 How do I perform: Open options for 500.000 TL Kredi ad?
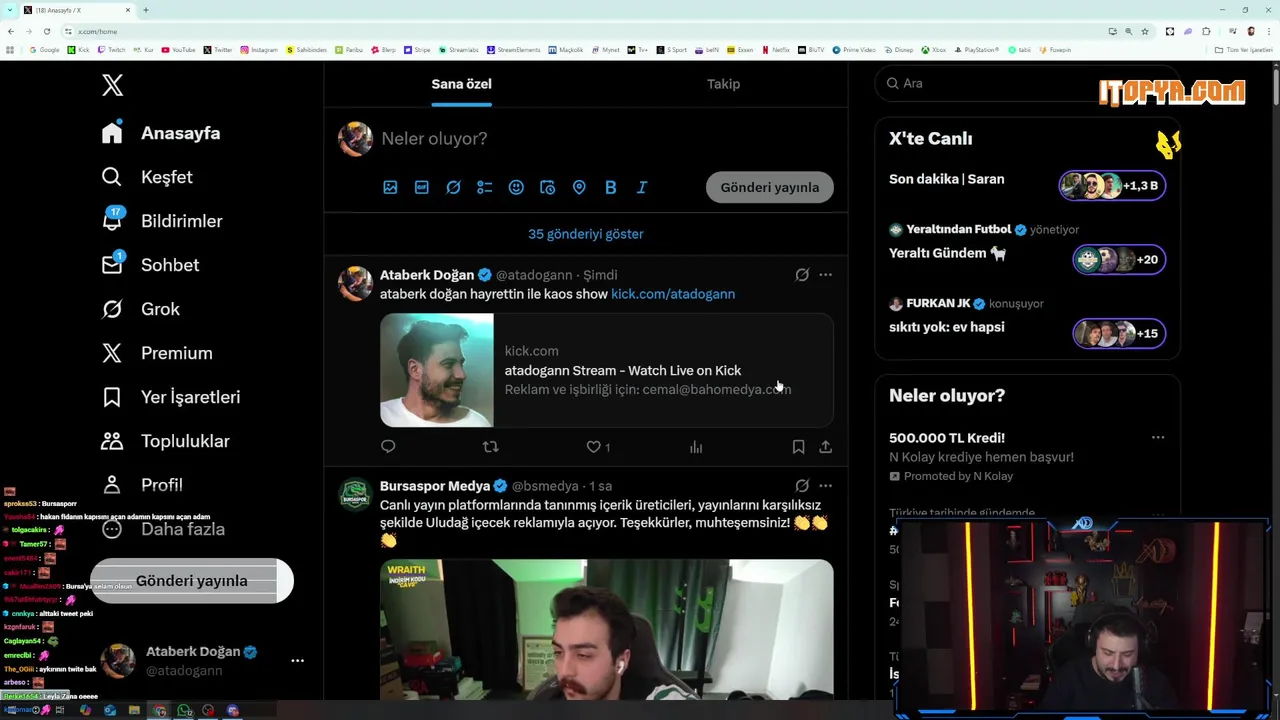1157,438
